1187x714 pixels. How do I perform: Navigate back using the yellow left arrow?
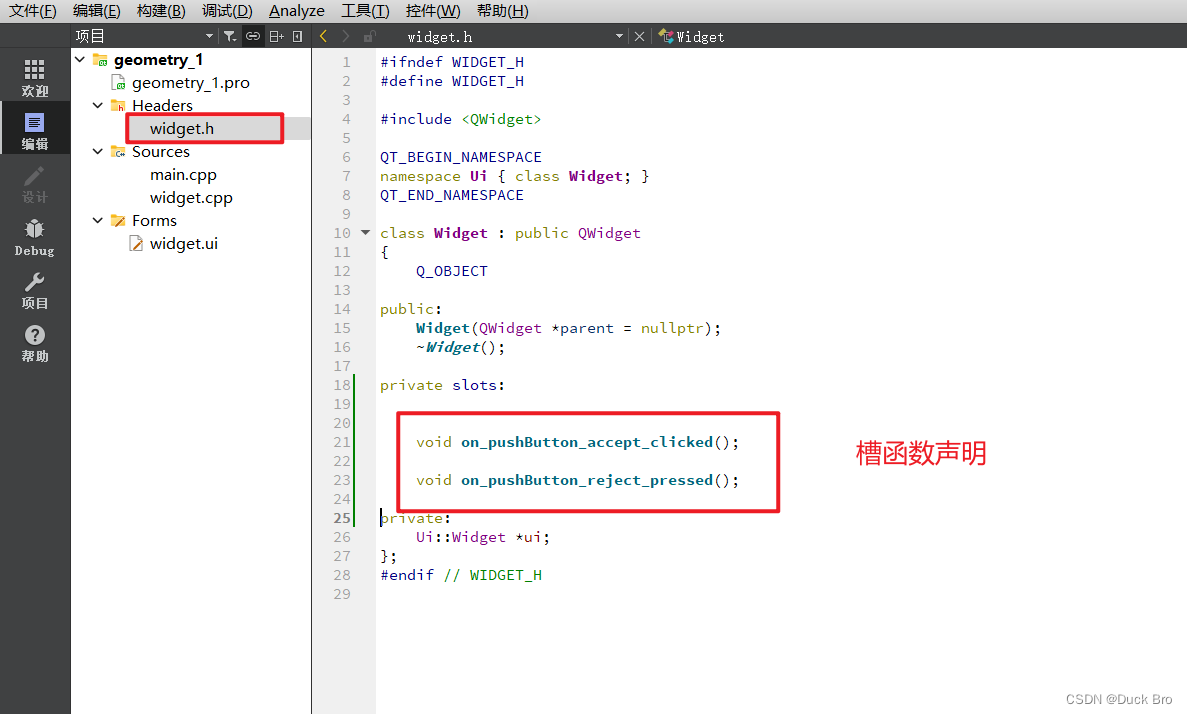(x=322, y=36)
